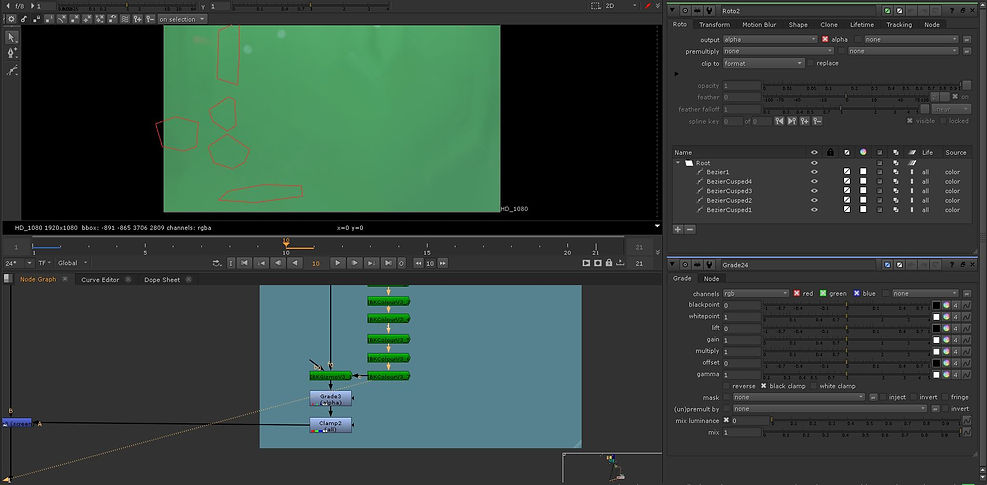Viewport: 987px width, 485px height.
Task: Open Grade24 channels rgb dropdown
Action: point(755,294)
